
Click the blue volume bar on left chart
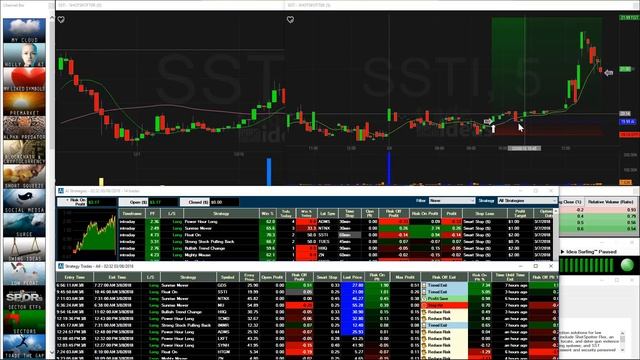coord(269,171)
